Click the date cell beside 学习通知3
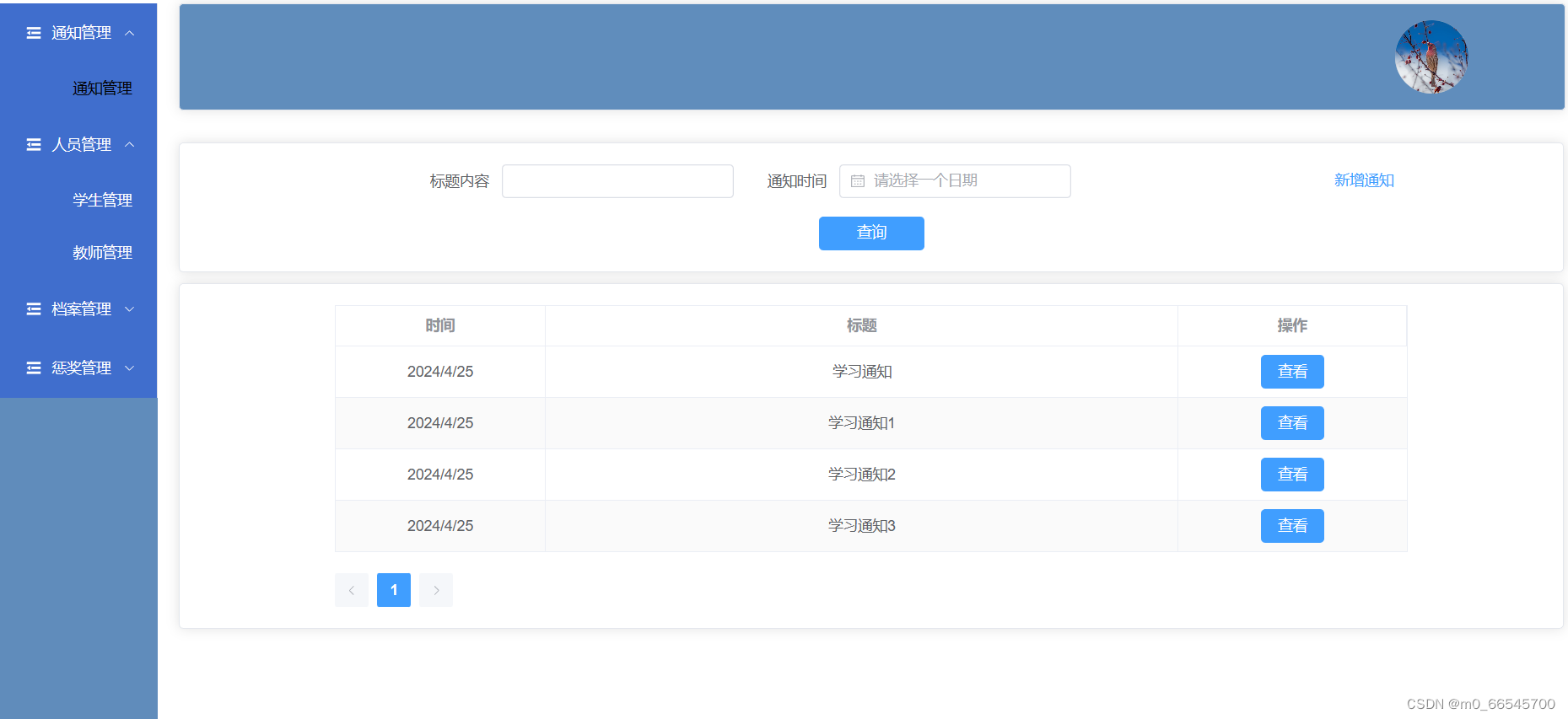 (x=440, y=526)
